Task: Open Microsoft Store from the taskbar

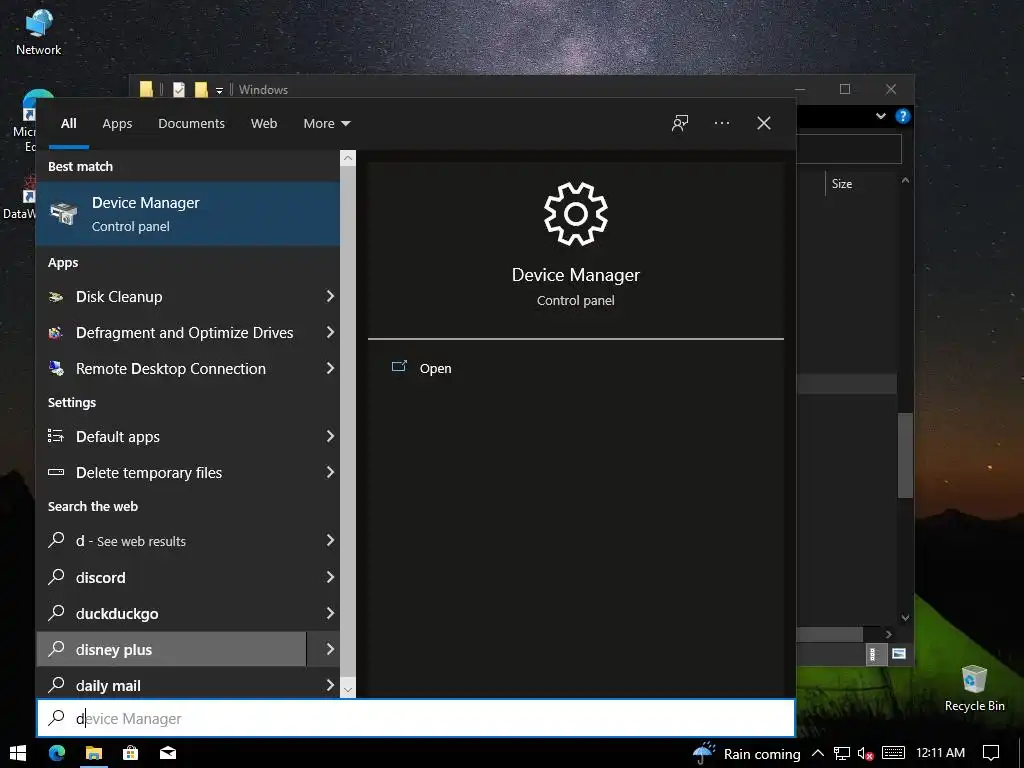Action: (x=131, y=753)
